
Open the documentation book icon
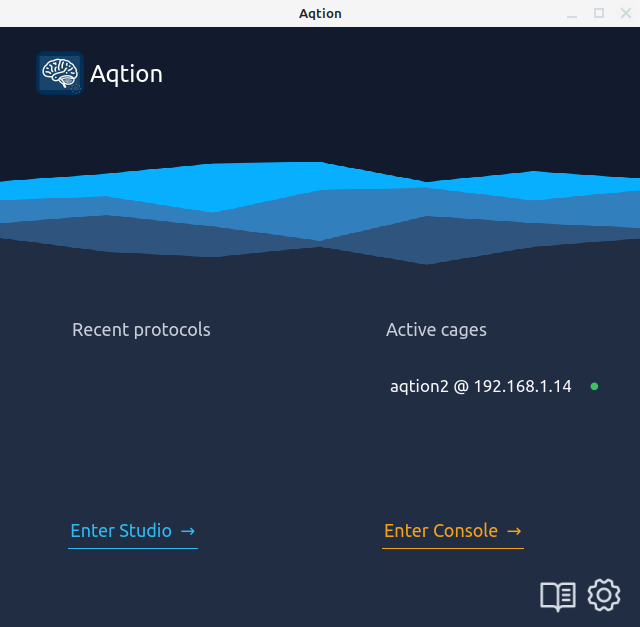558,596
